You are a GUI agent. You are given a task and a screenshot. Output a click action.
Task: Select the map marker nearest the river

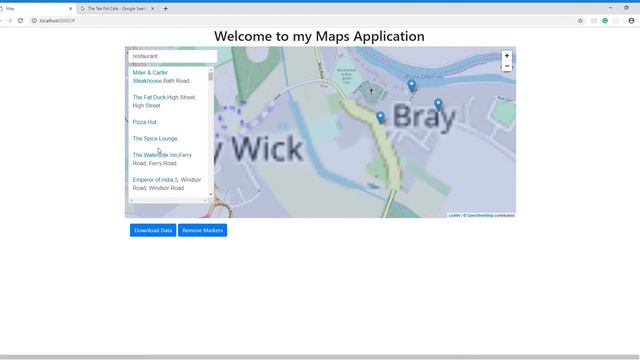click(411, 86)
